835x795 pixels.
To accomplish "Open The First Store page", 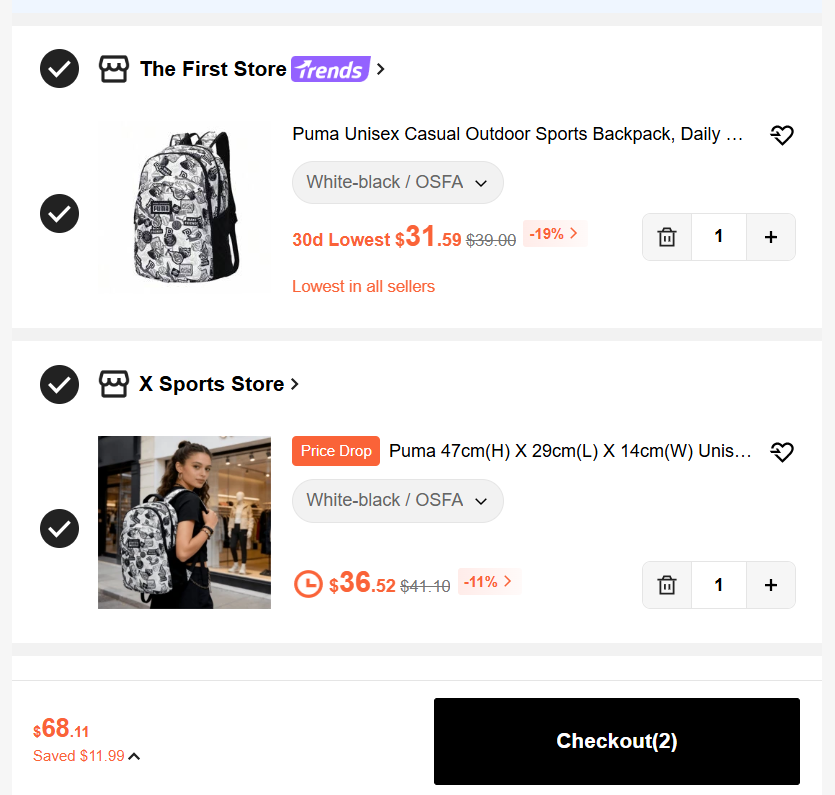I will click(x=213, y=69).
